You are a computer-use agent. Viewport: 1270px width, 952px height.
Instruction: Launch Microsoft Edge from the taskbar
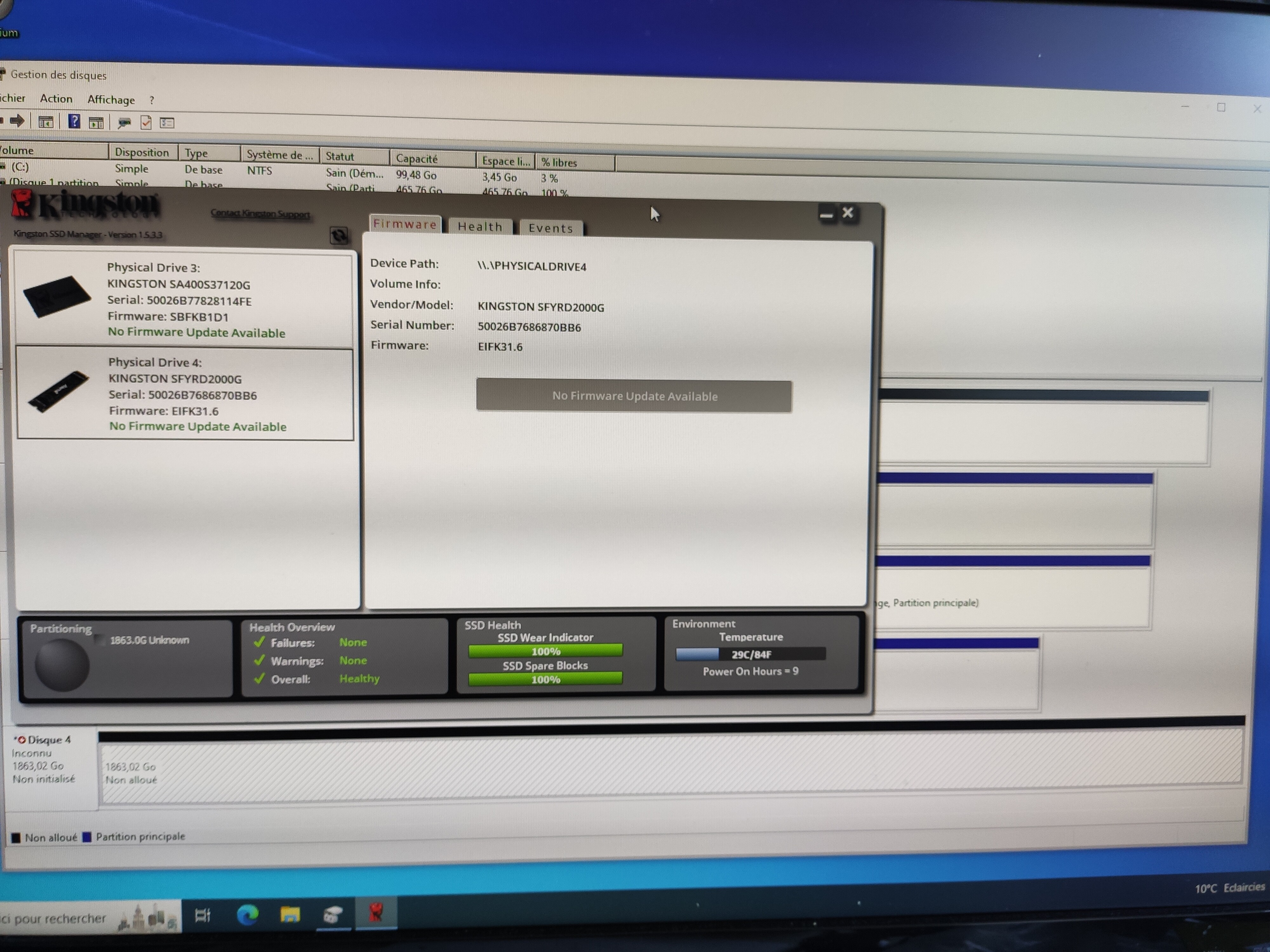click(247, 914)
